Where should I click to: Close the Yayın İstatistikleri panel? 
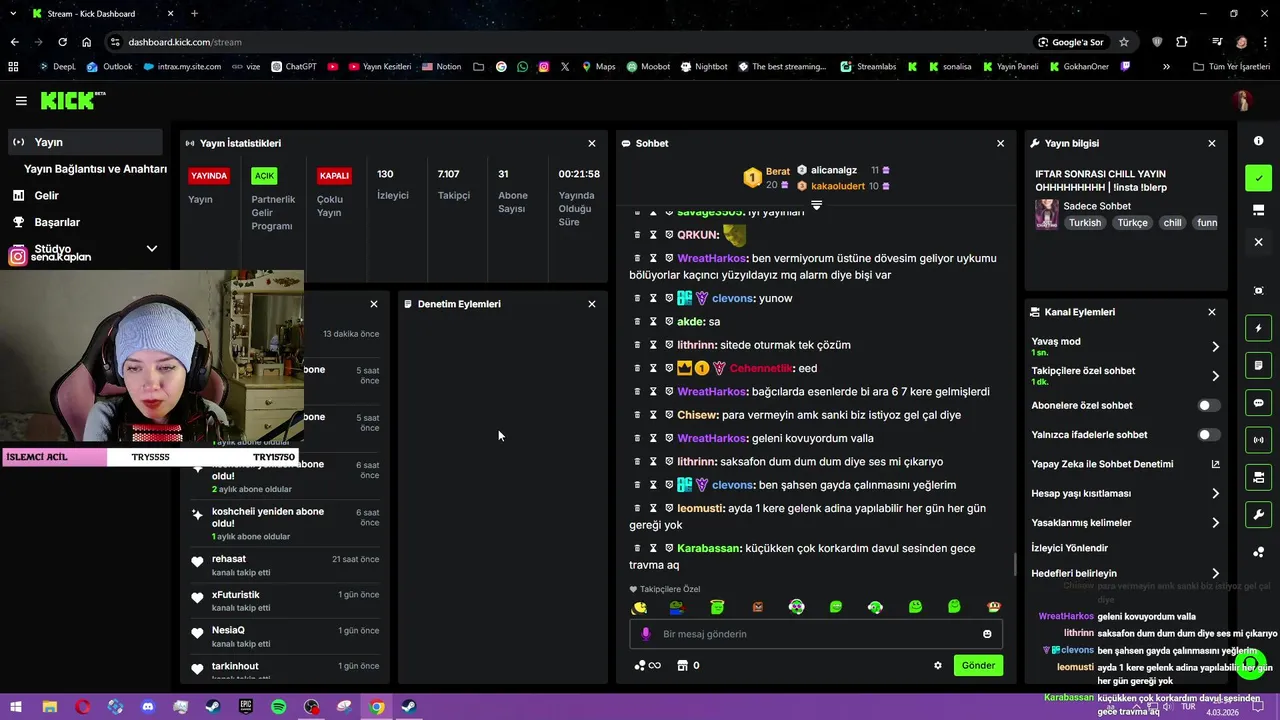[x=592, y=144]
